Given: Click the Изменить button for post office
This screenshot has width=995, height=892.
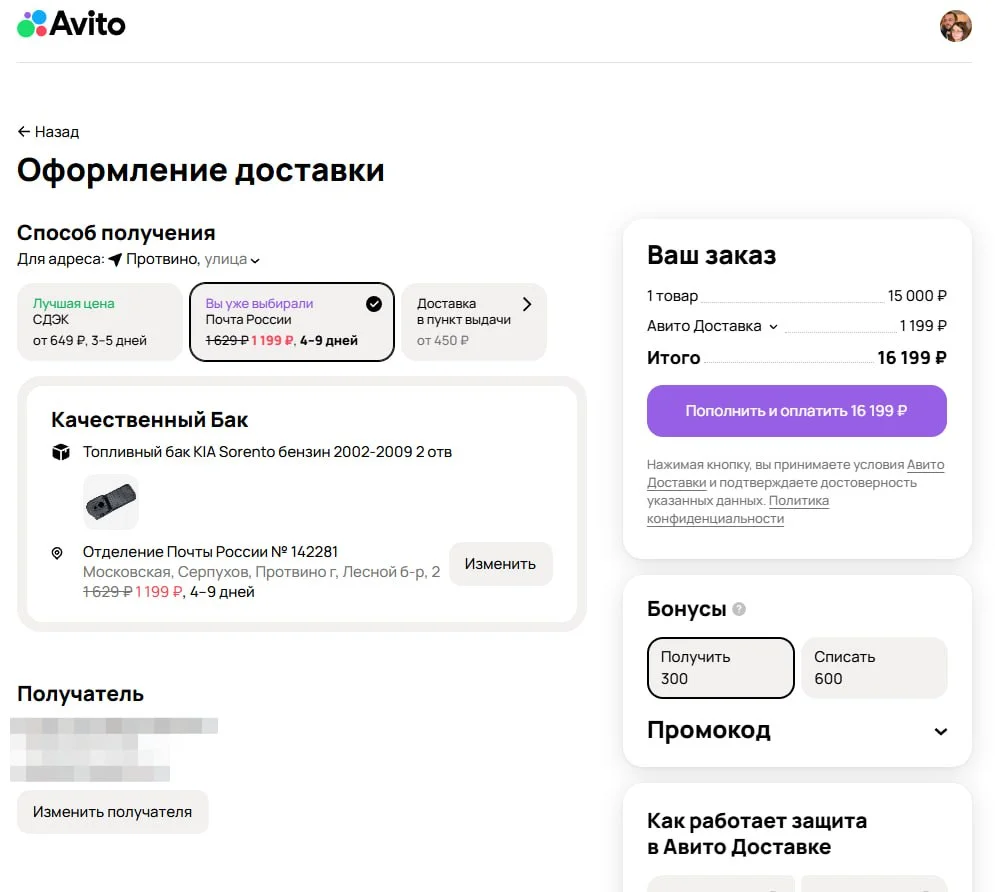Looking at the screenshot, I should 501,563.
